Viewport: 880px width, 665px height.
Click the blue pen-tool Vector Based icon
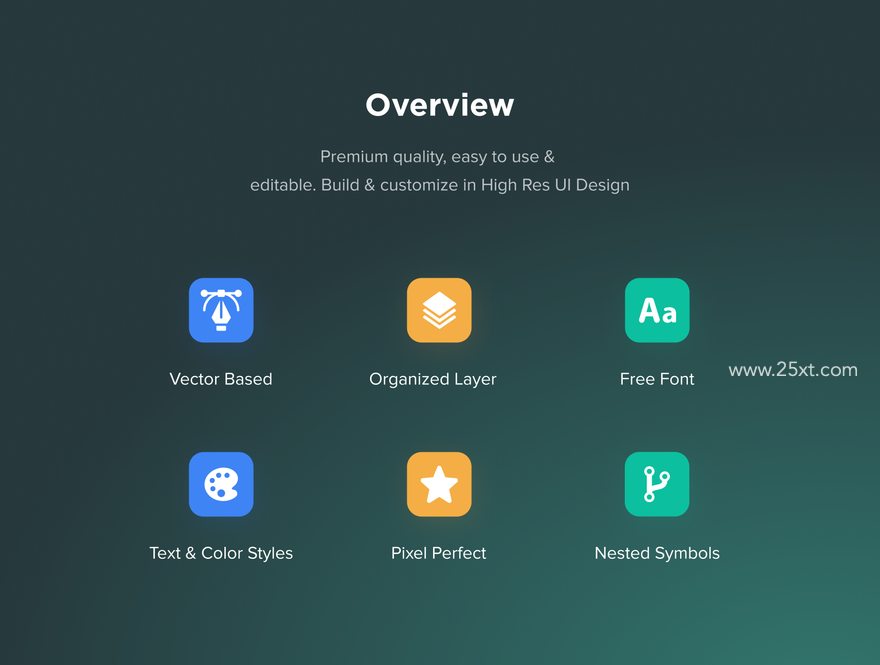221,310
